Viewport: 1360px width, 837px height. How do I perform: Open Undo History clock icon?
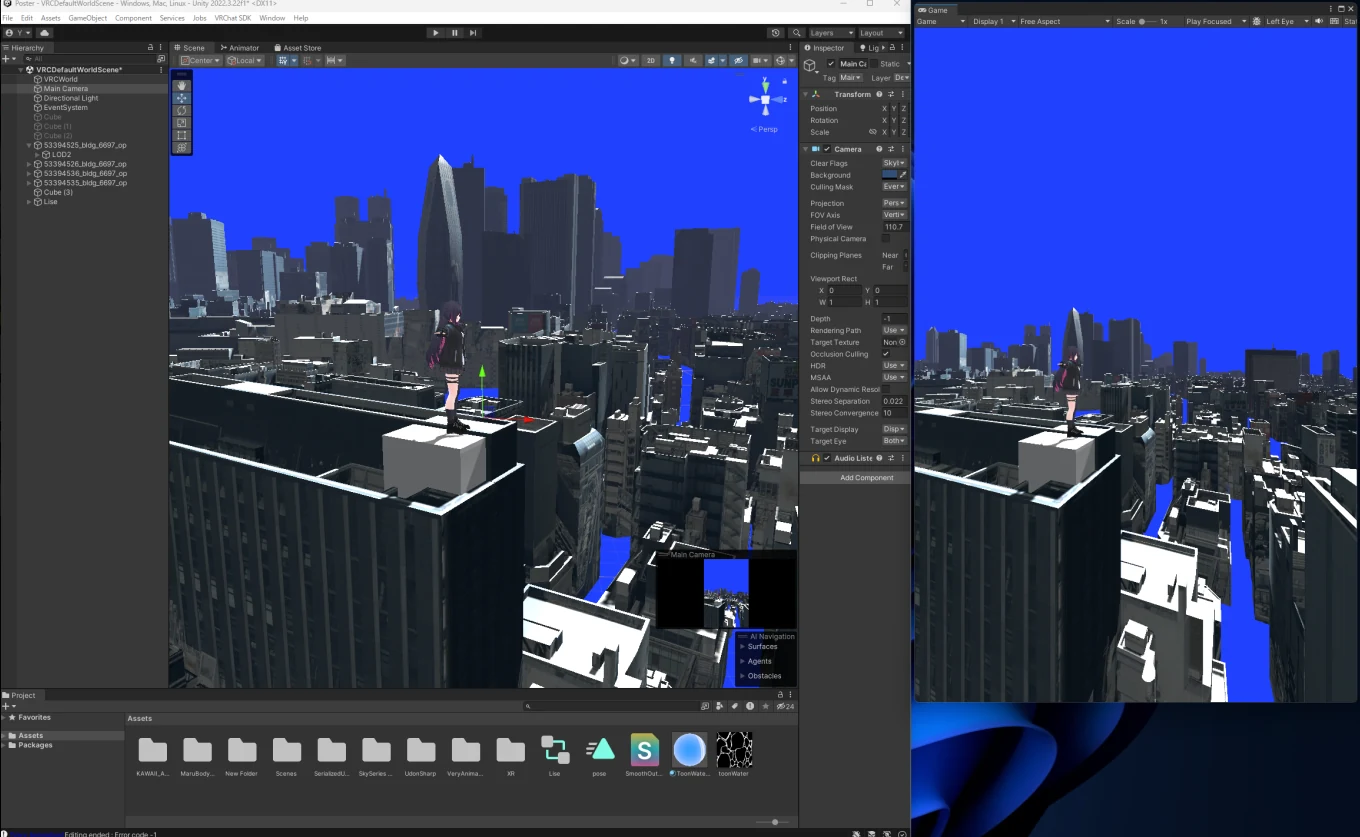click(775, 33)
